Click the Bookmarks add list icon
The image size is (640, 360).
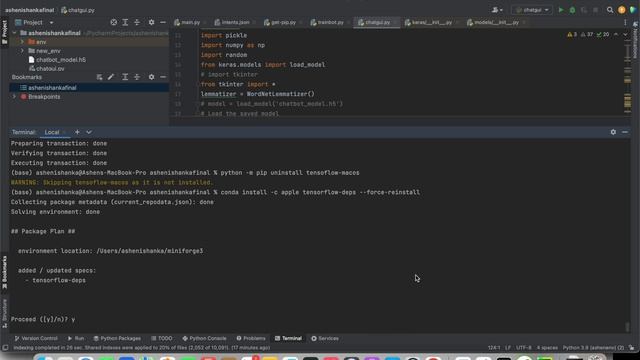pyautogui.click(x=99, y=77)
